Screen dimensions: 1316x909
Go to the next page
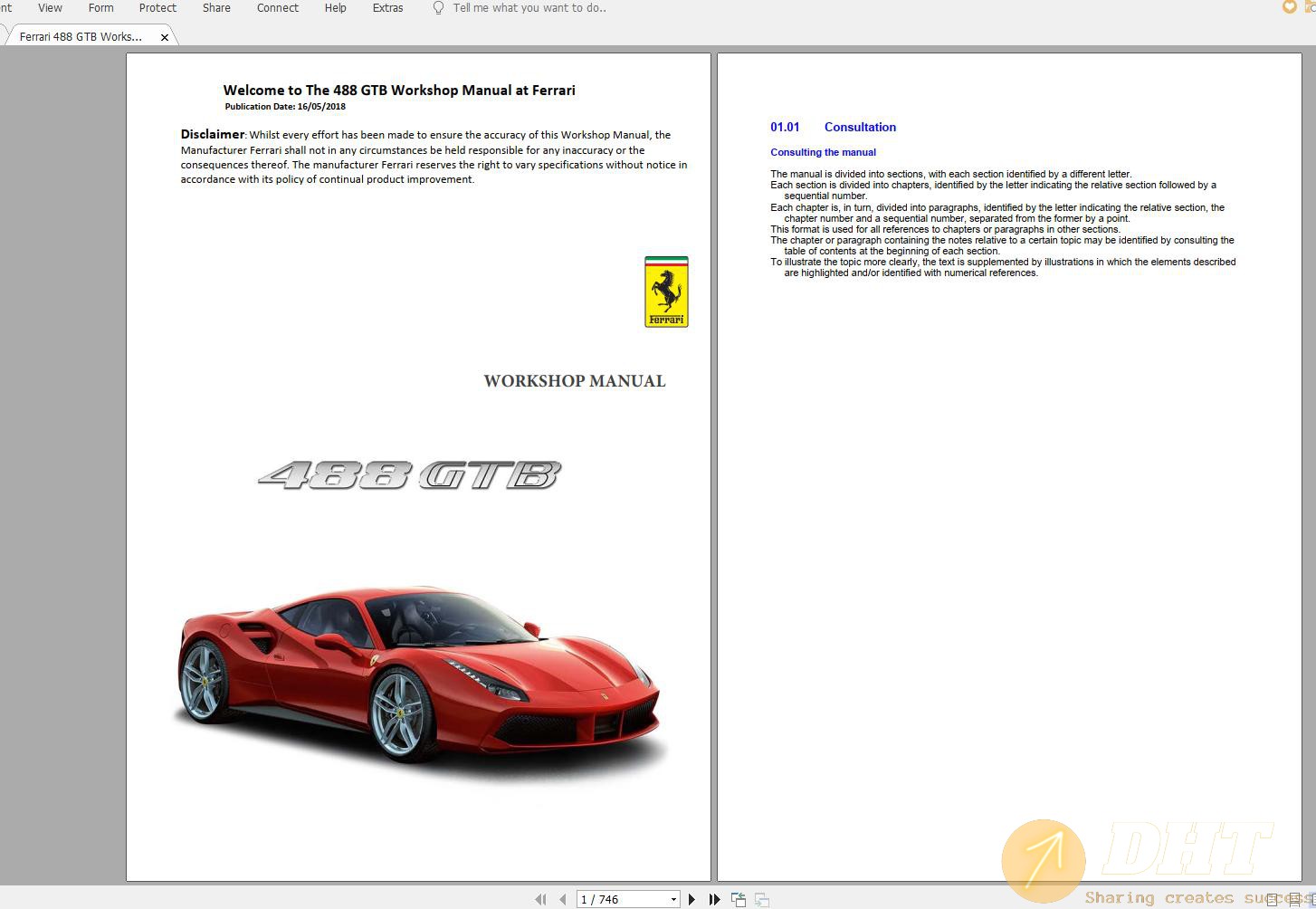pos(692,899)
